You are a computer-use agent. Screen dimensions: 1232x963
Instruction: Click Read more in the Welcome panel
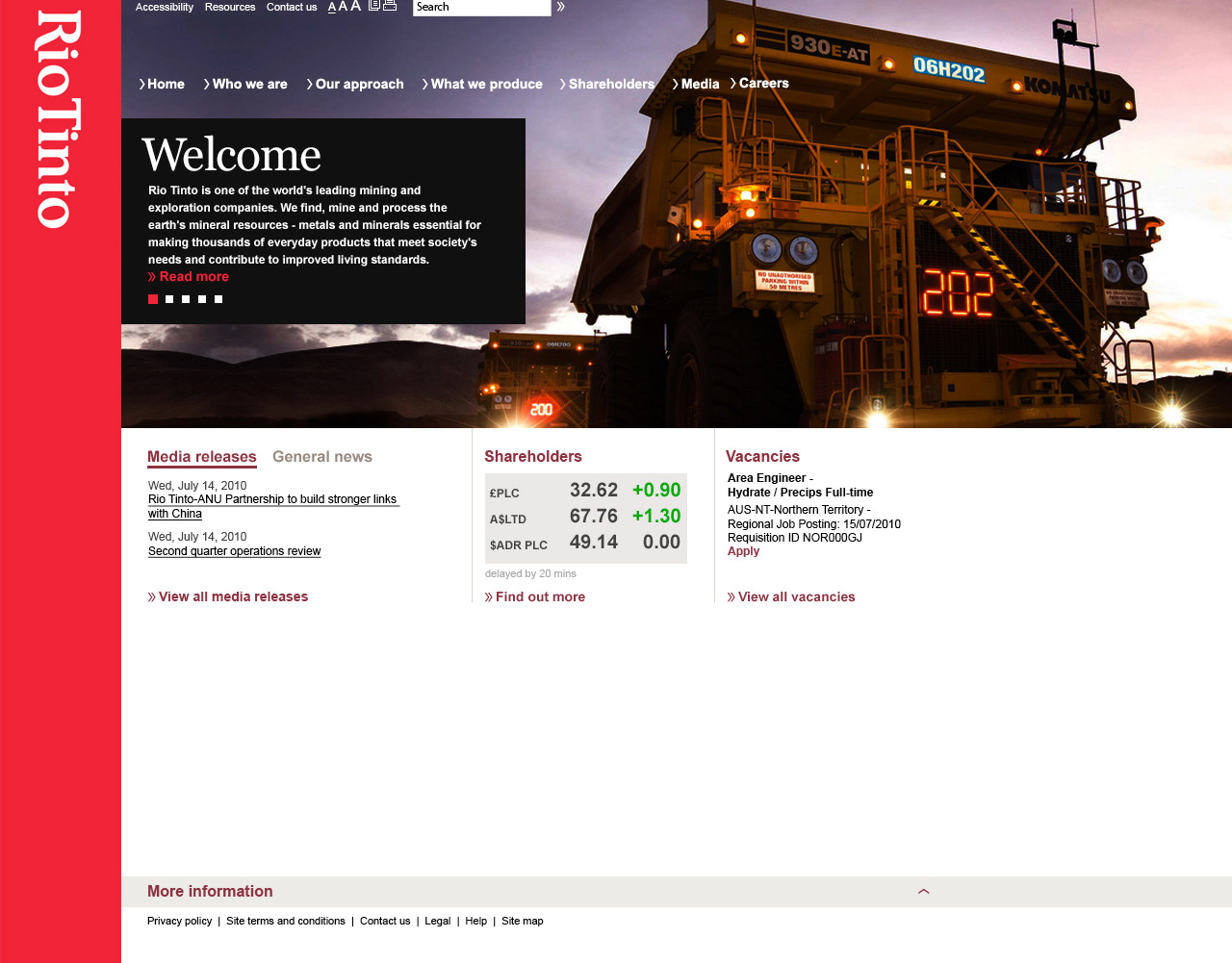click(x=189, y=276)
